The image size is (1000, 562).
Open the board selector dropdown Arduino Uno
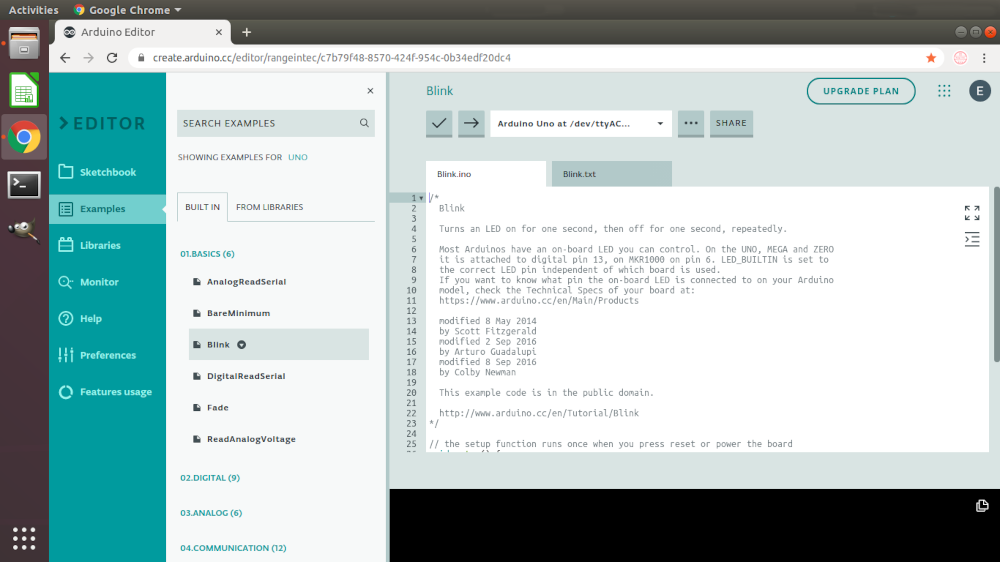[x=580, y=123]
